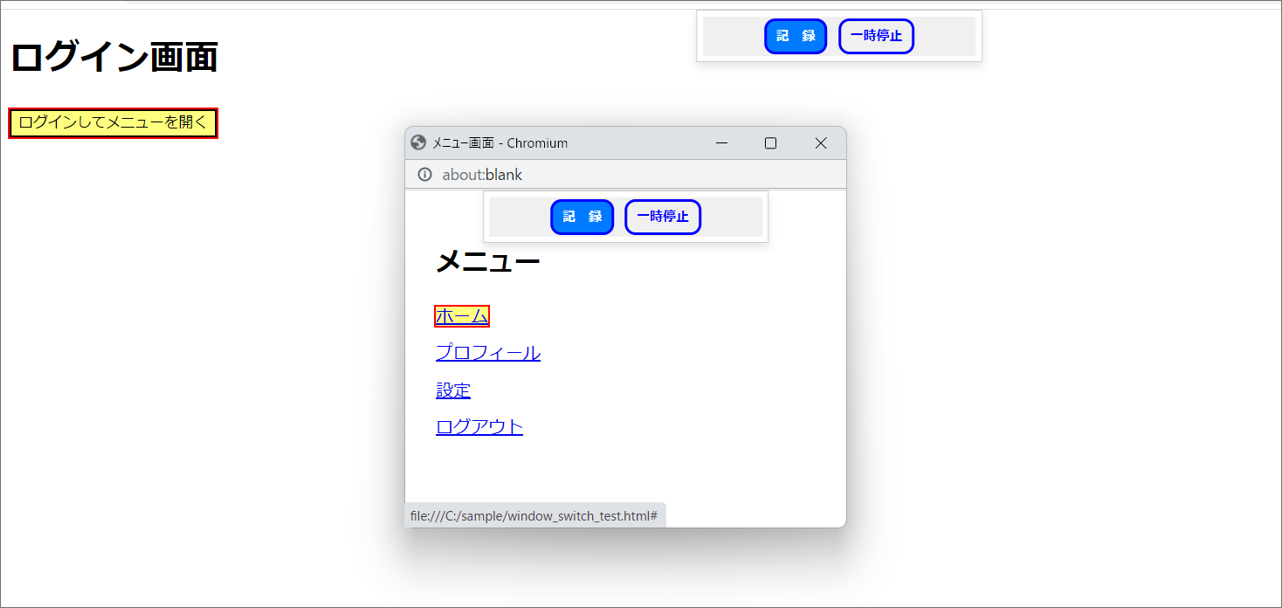Click the メニュー heading in the popup
The width and height of the screenshot is (1282, 608).
(x=487, y=262)
